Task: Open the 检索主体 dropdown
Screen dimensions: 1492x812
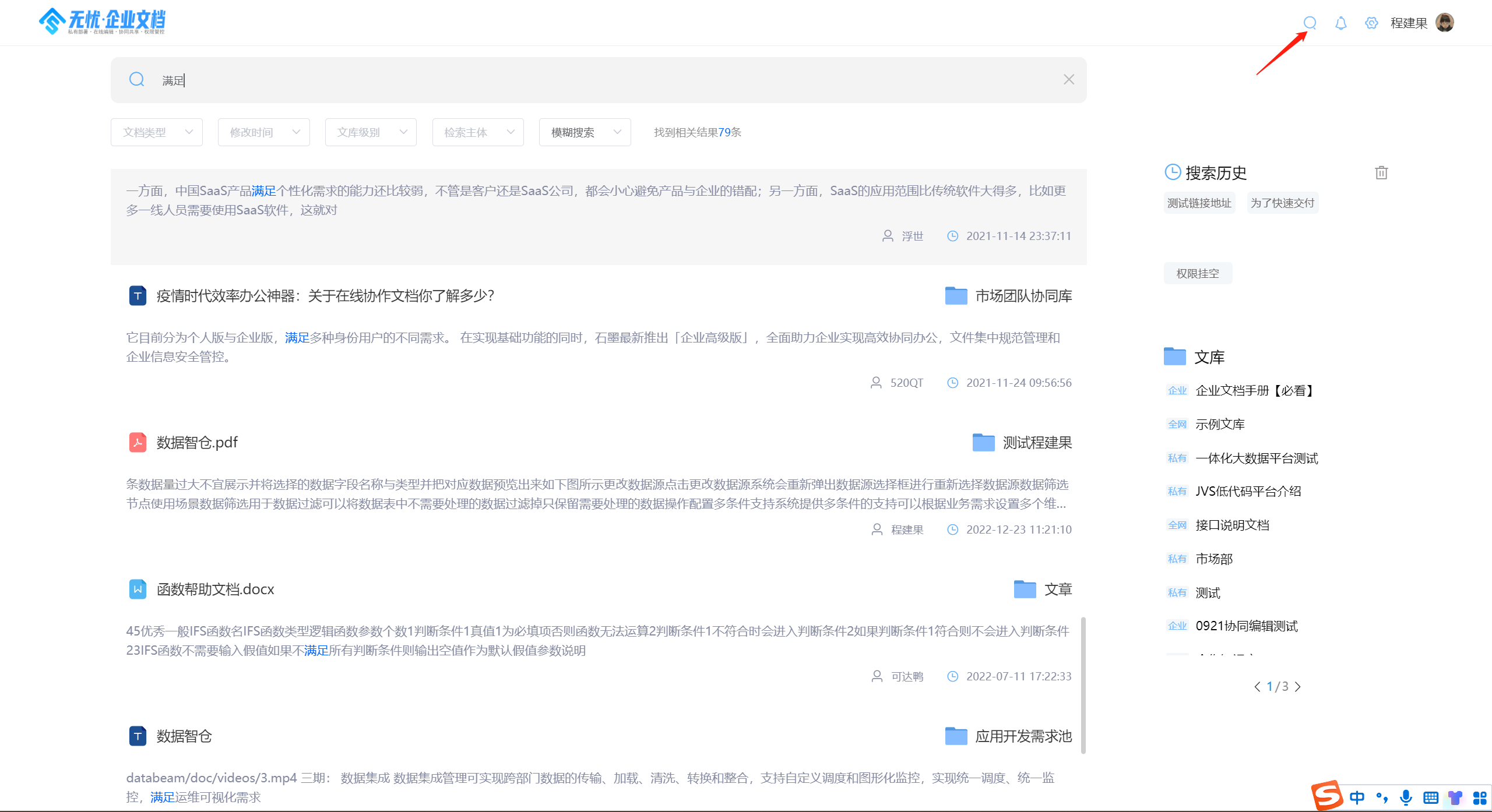Action: pos(478,132)
